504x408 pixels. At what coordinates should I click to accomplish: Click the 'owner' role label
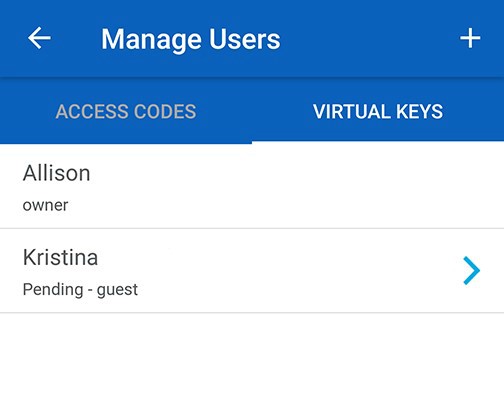[45, 205]
